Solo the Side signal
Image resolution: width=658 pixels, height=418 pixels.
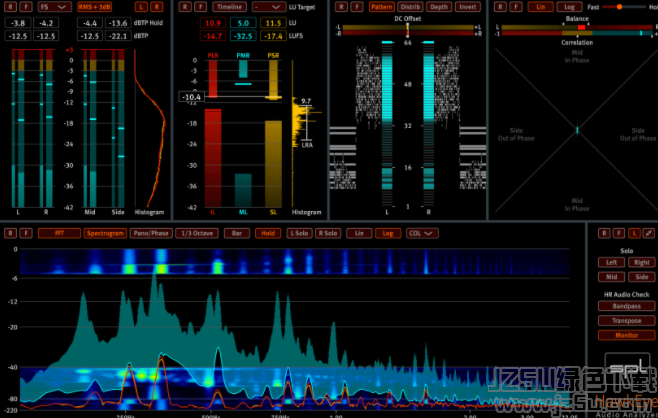click(x=642, y=277)
